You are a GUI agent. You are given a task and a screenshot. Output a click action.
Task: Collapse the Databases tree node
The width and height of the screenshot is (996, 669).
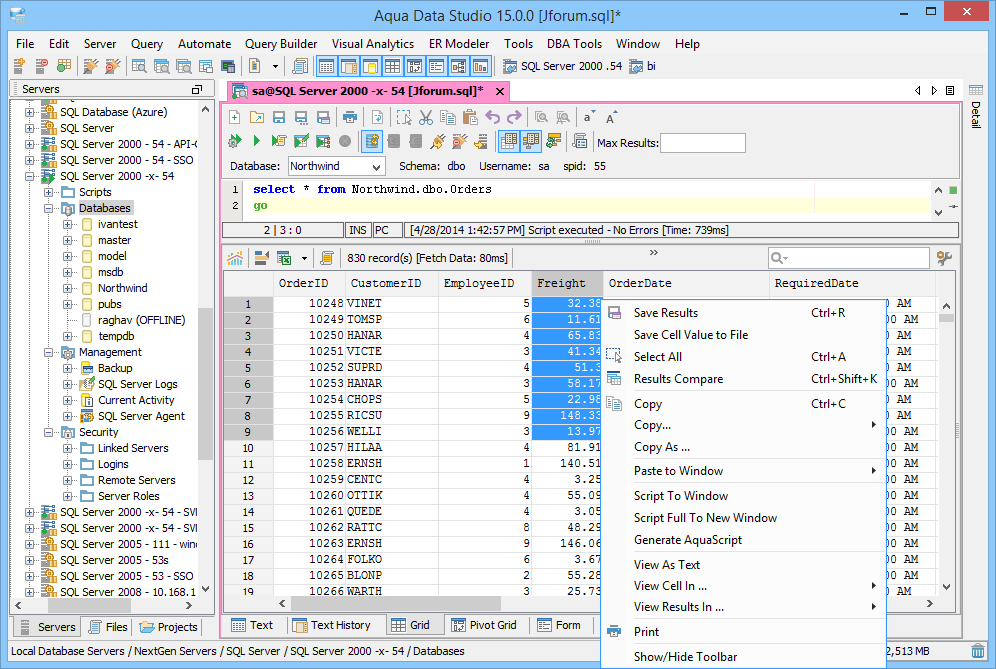48,208
